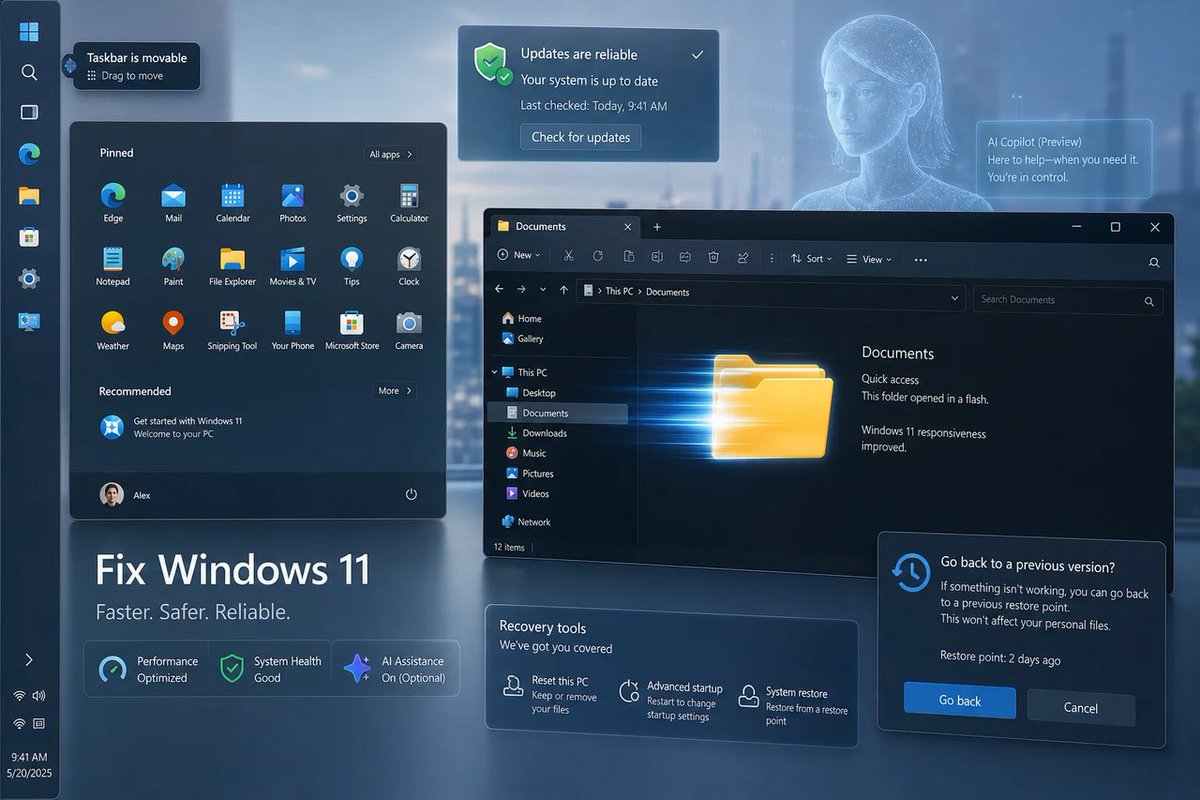1200x800 pixels.
Task: Cut using the scissors icon in Explorer toolbar
Action: point(569,257)
